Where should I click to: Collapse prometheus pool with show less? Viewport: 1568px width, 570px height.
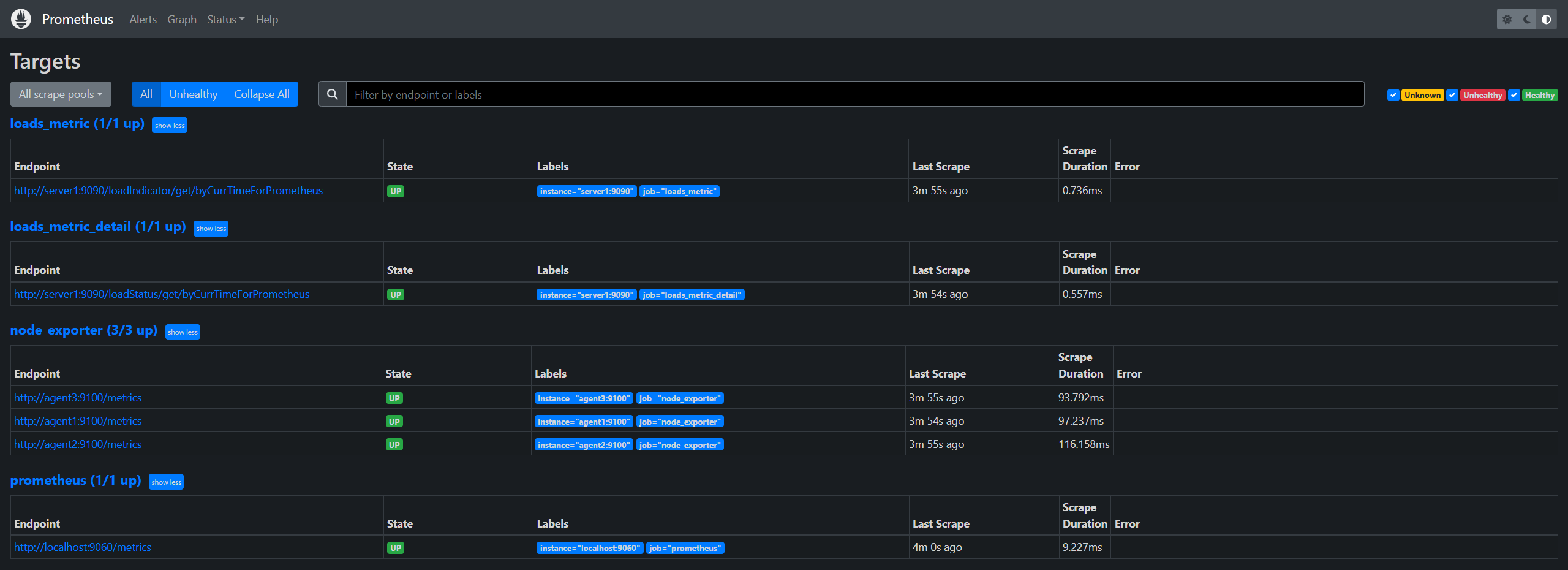[x=167, y=482]
